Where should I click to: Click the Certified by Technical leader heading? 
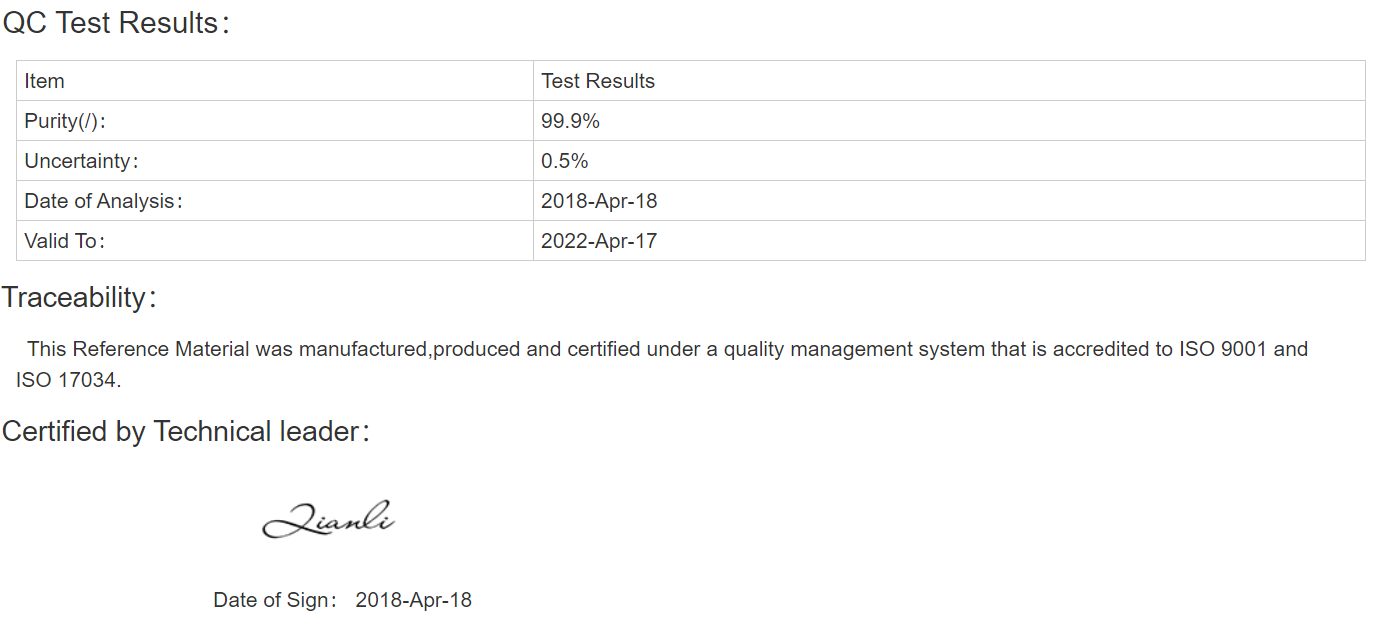(186, 432)
